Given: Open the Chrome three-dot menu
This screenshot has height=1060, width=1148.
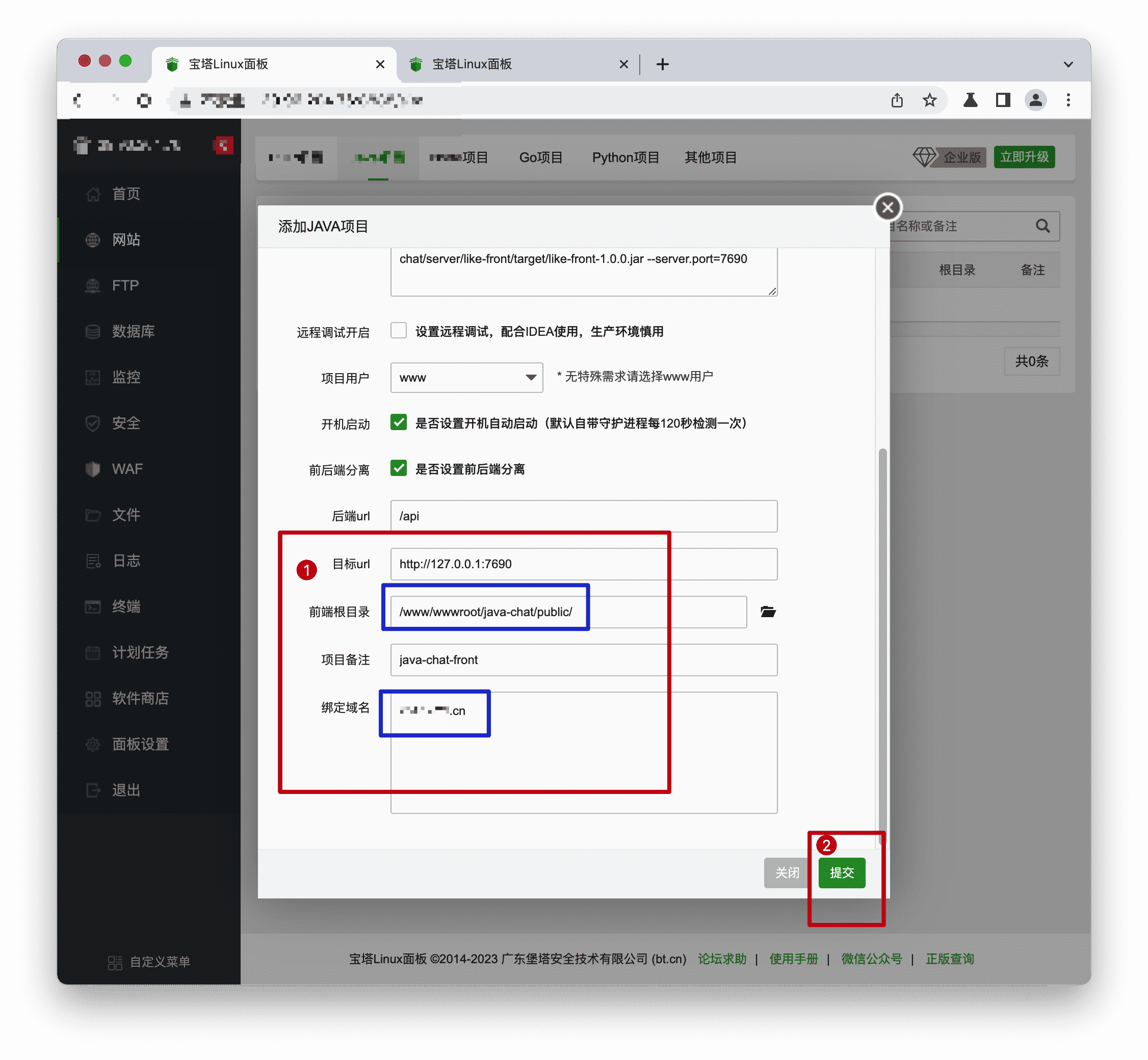Looking at the screenshot, I should (1067, 100).
